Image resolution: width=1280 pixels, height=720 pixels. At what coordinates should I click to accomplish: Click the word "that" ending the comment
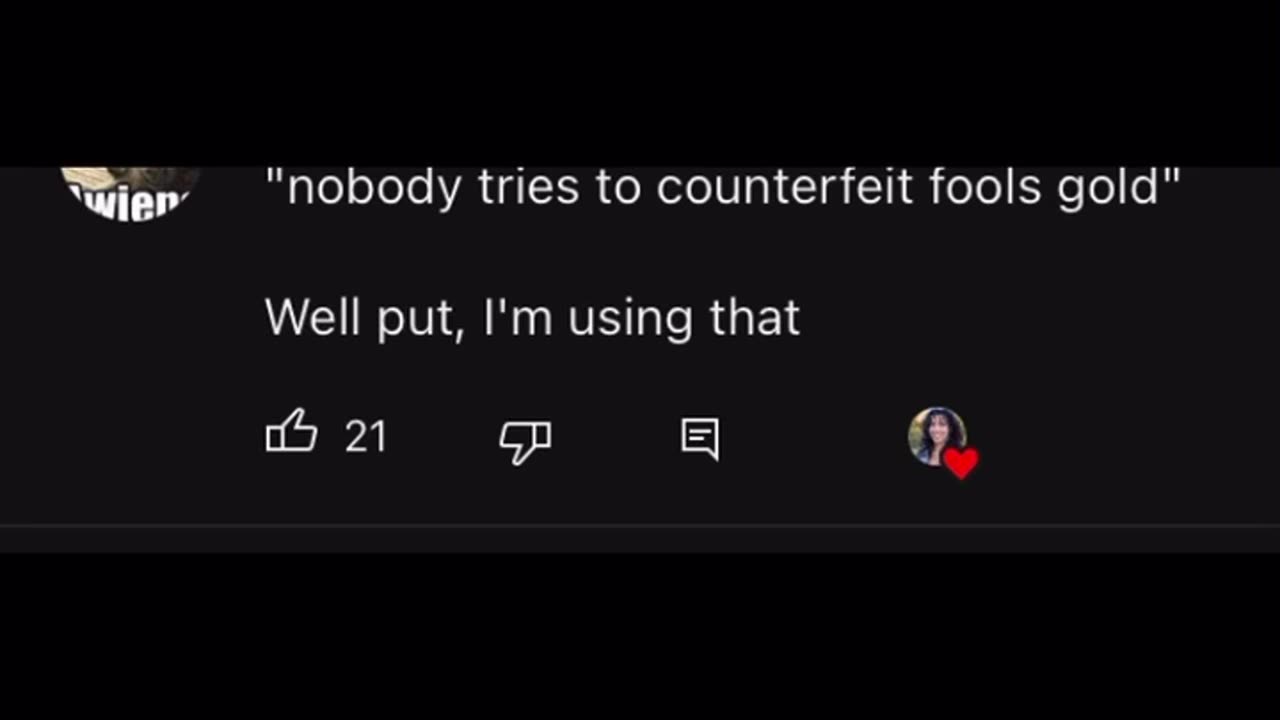point(755,318)
